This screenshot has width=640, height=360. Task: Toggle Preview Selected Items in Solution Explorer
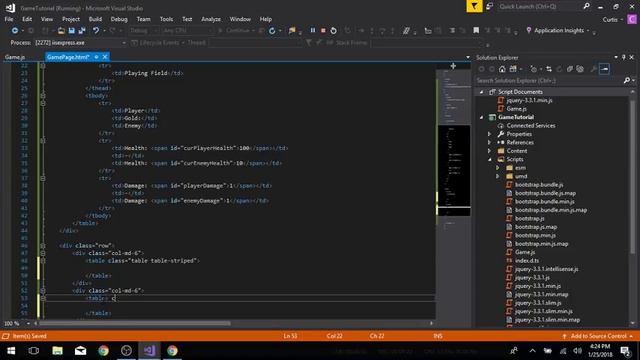(604, 69)
